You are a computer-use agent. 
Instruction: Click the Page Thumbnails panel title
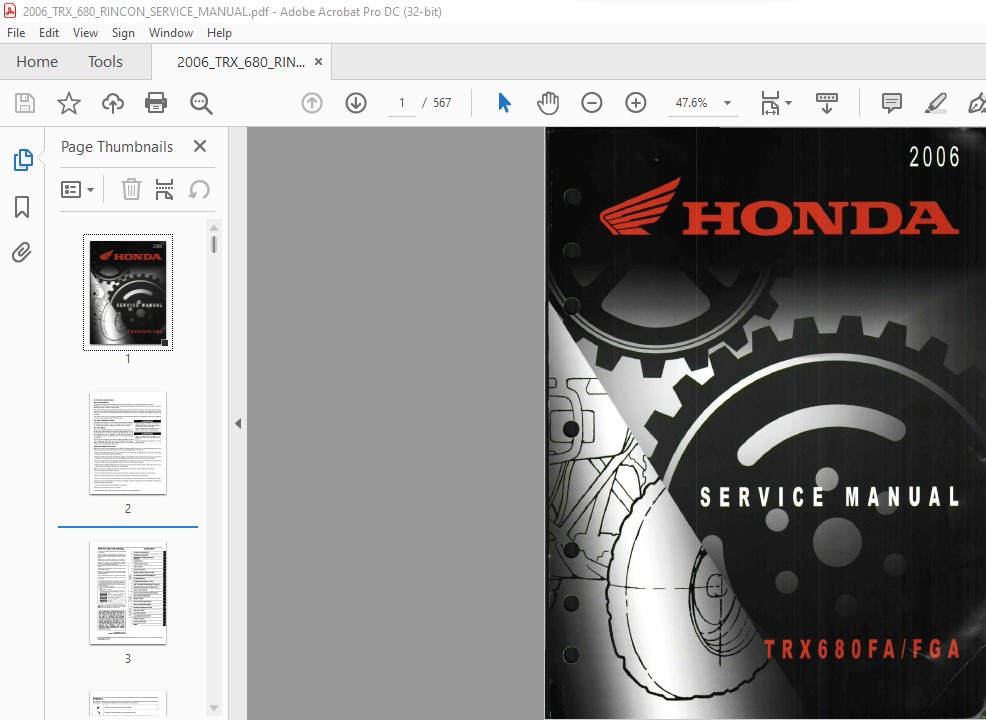(117, 147)
